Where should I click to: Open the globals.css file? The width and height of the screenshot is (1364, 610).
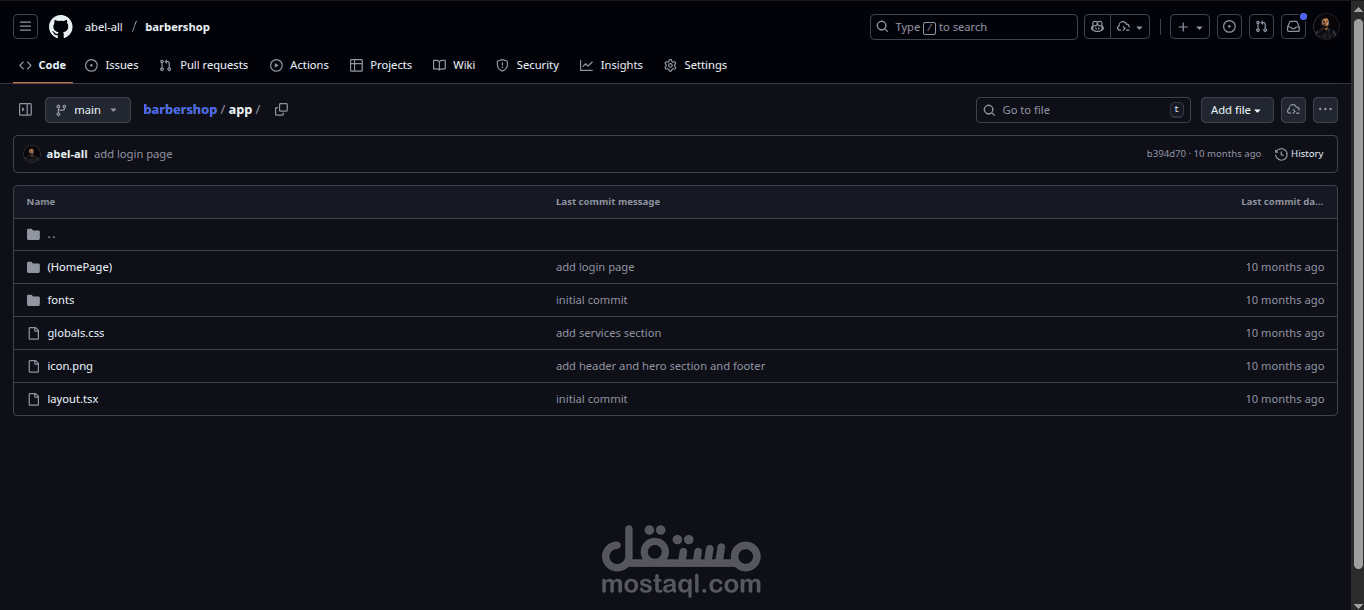76,333
